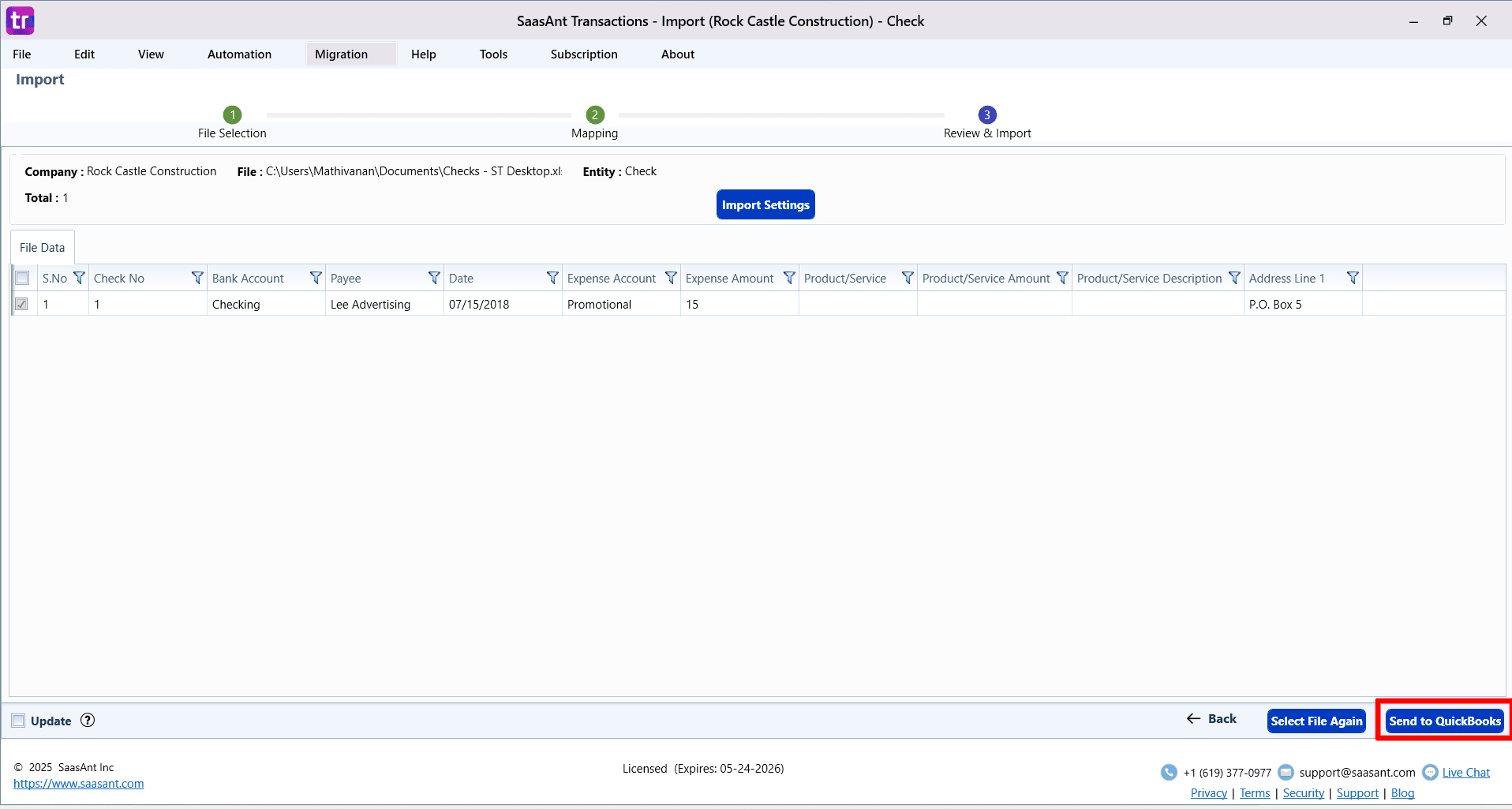This screenshot has height=809, width=1512.
Task: Filter the Check No column
Action: (197, 278)
